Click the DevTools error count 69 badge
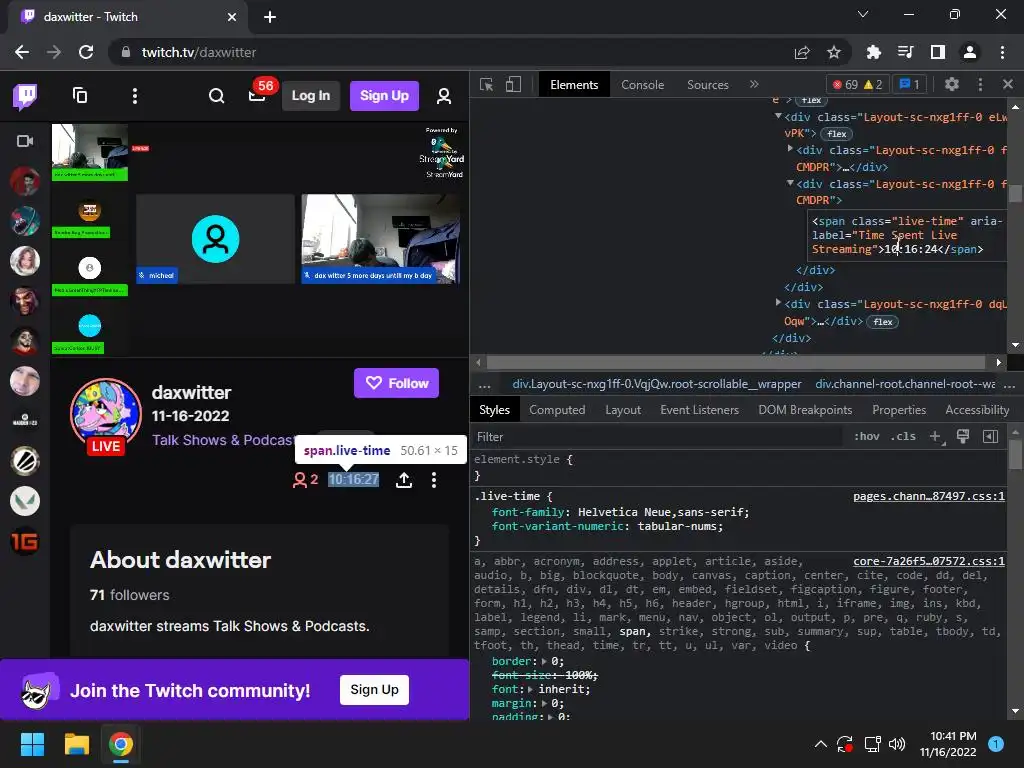 pos(845,84)
